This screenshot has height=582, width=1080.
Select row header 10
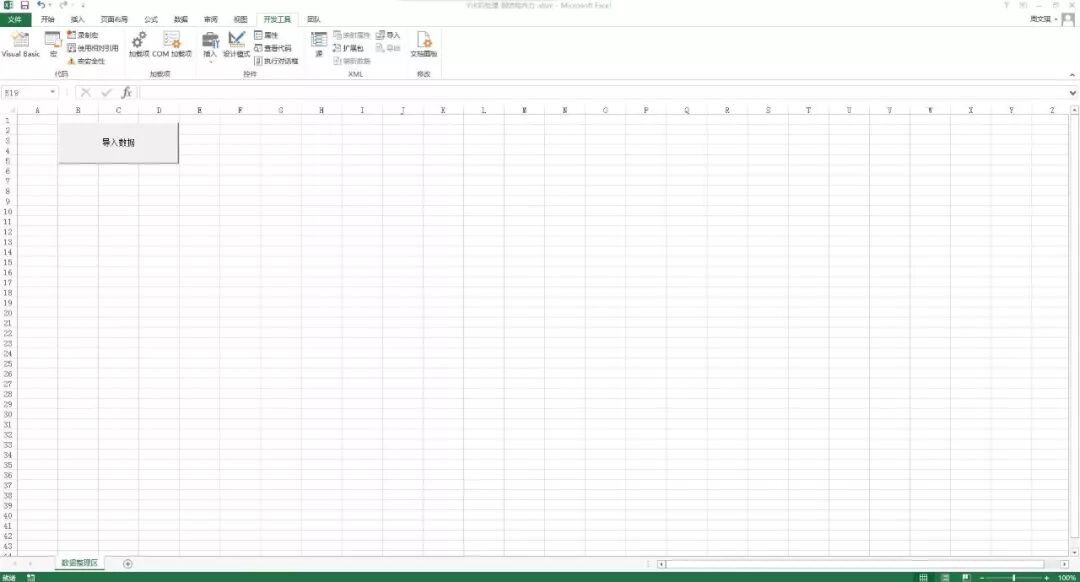tap(8, 211)
